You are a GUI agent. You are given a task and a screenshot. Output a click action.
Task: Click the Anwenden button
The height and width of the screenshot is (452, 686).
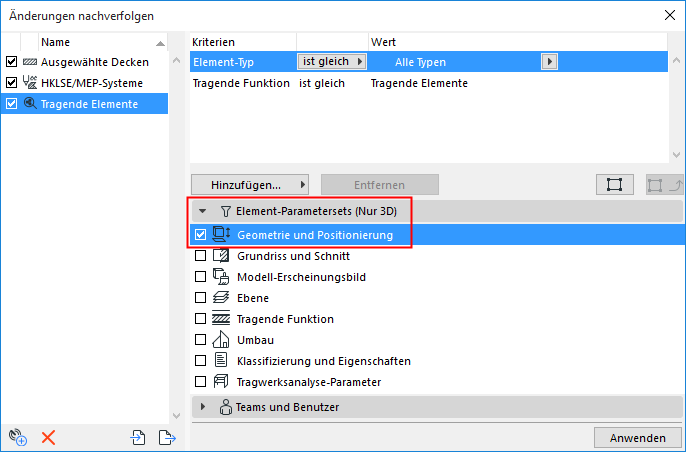637,438
